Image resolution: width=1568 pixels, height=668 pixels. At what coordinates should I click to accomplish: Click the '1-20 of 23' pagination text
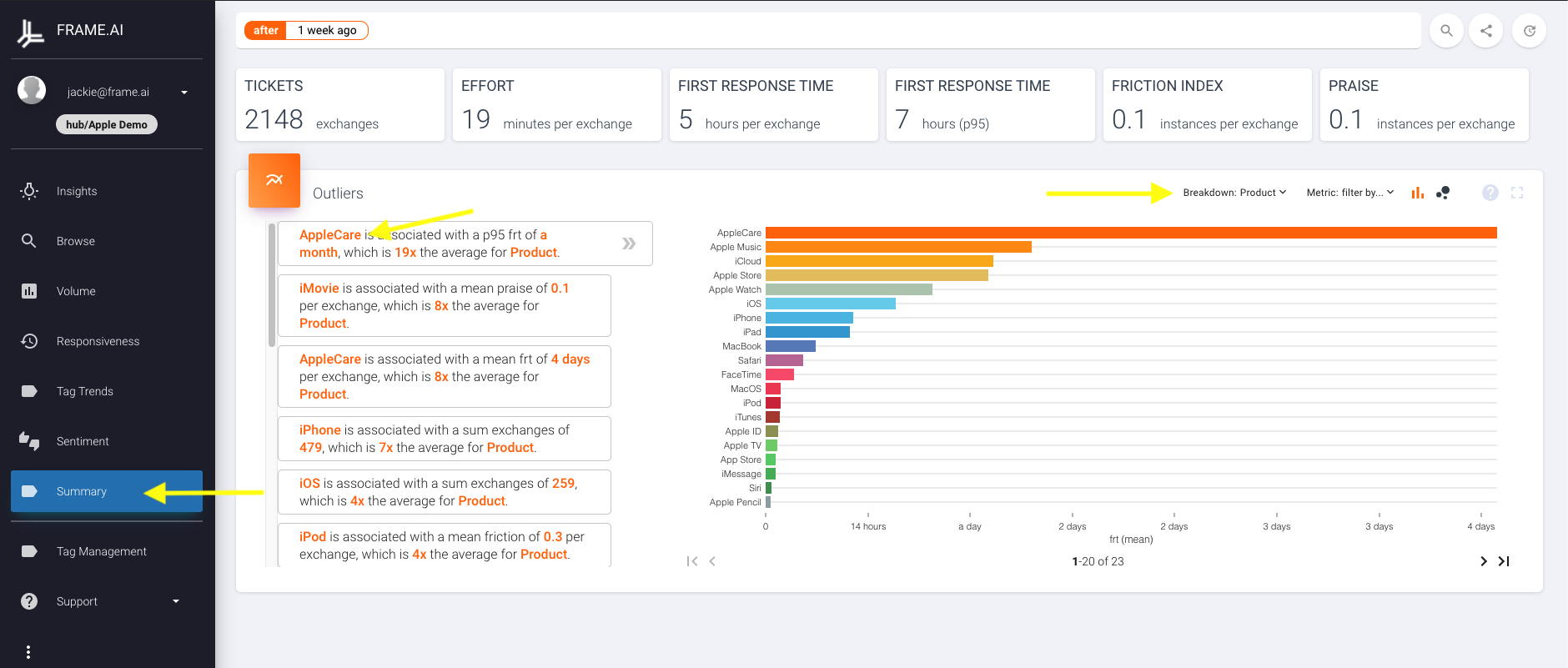[x=1098, y=561]
